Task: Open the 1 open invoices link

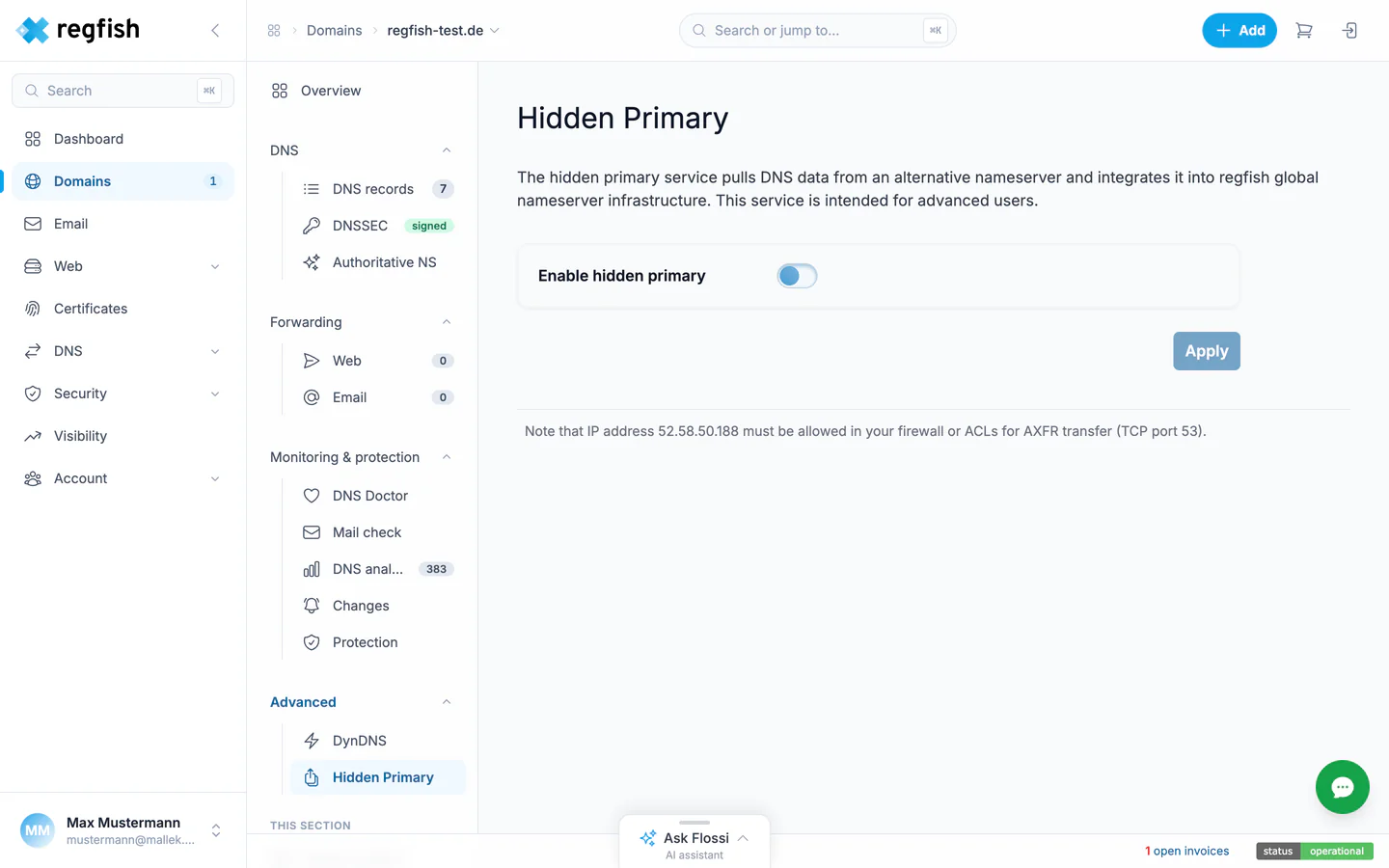Action: [x=1187, y=851]
